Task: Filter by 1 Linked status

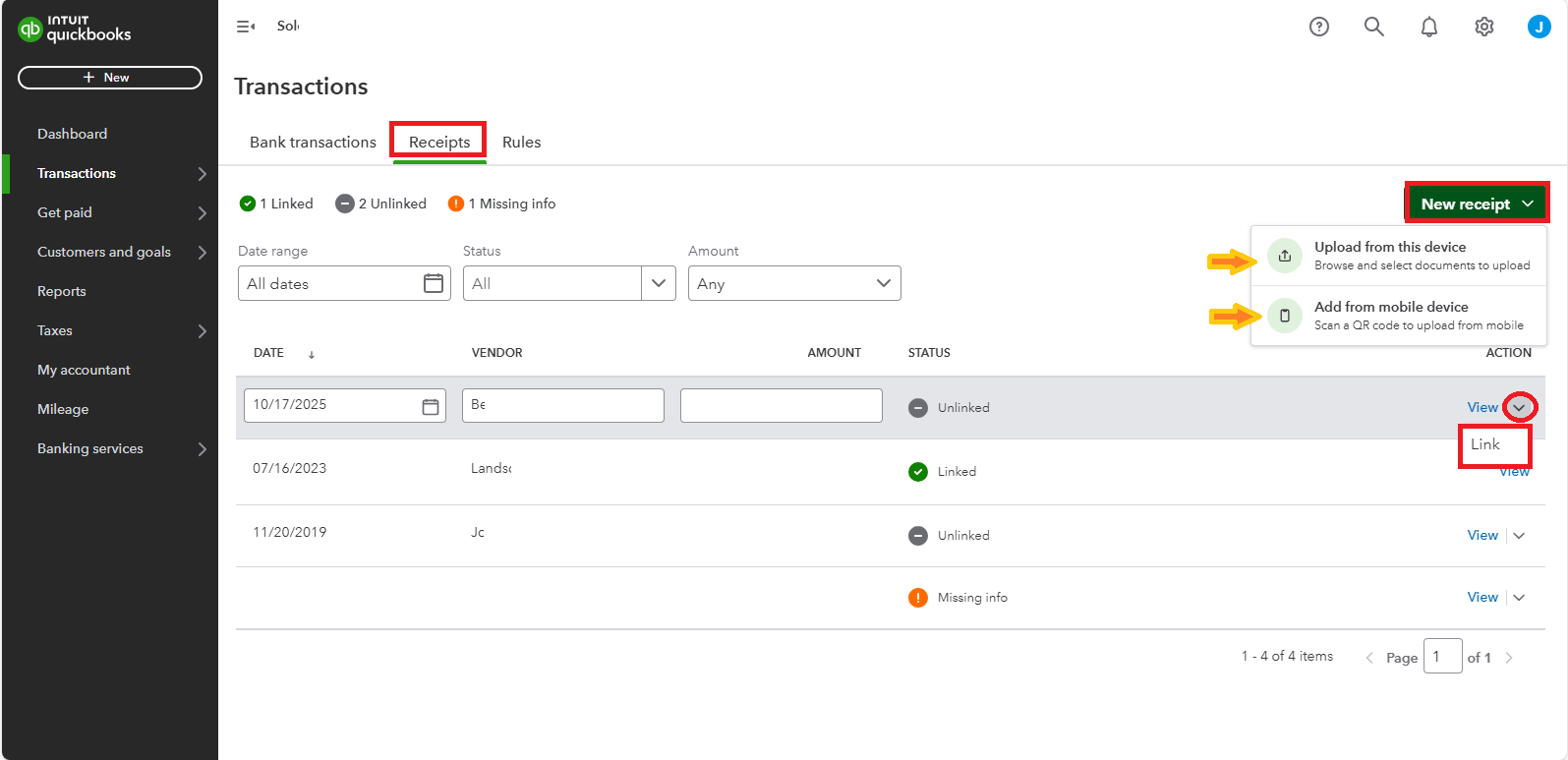Action: [x=276, y=204]
